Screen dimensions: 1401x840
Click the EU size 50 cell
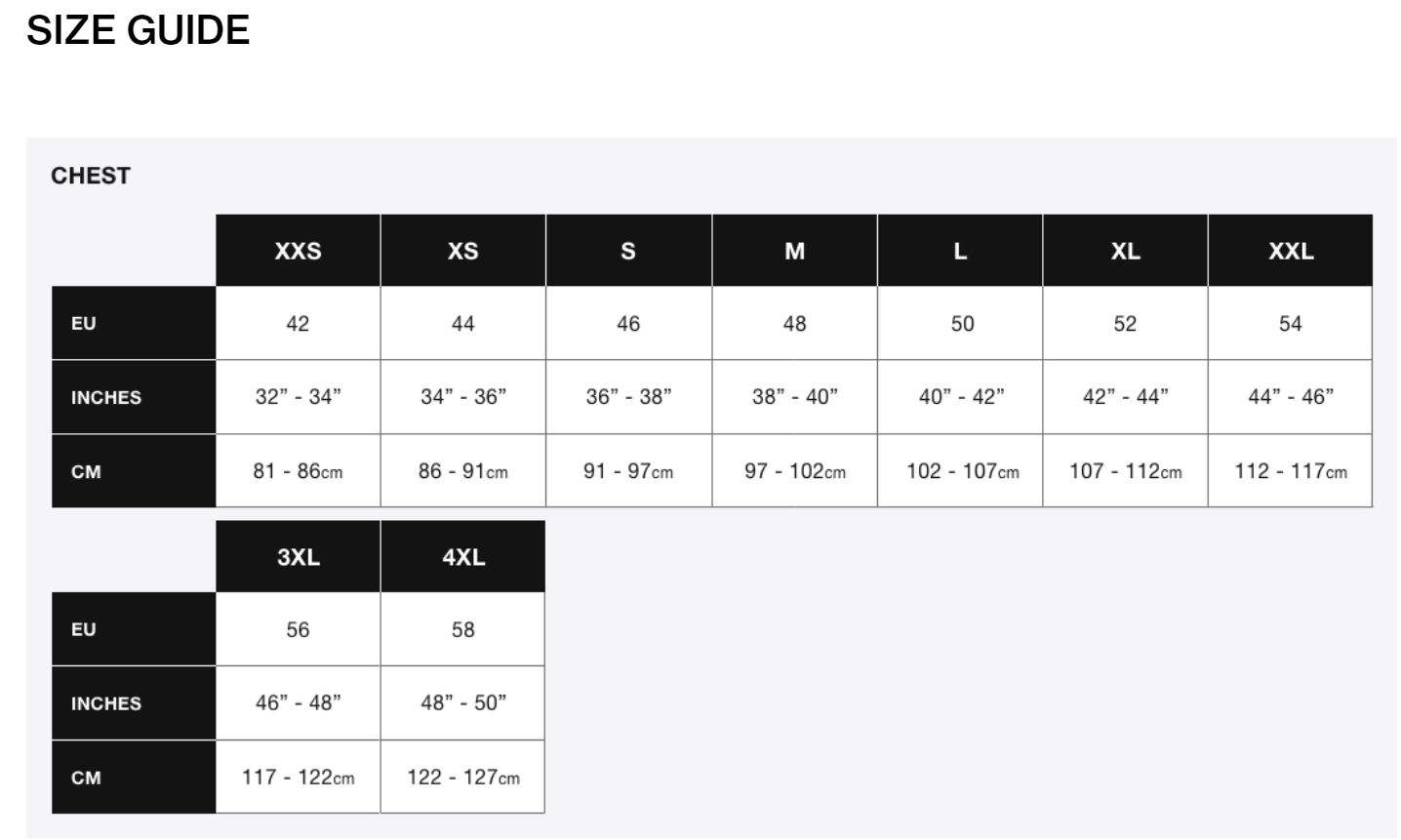pyautogui.click(x=962, y=324)
